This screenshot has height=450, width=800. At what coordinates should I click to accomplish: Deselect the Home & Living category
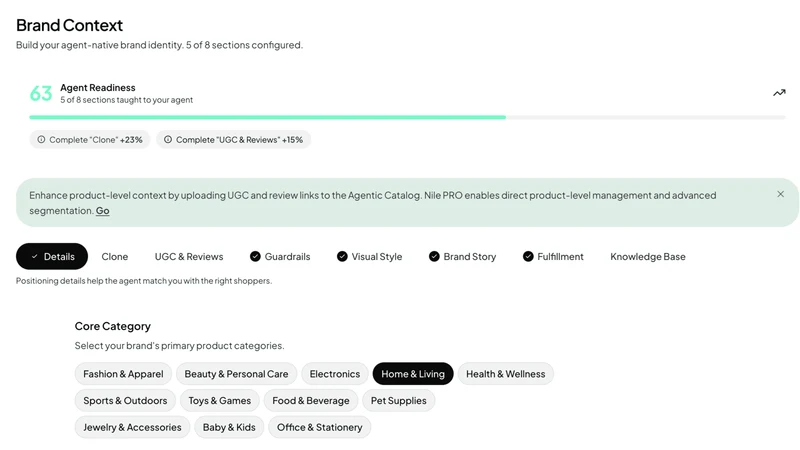click(413, 374)
